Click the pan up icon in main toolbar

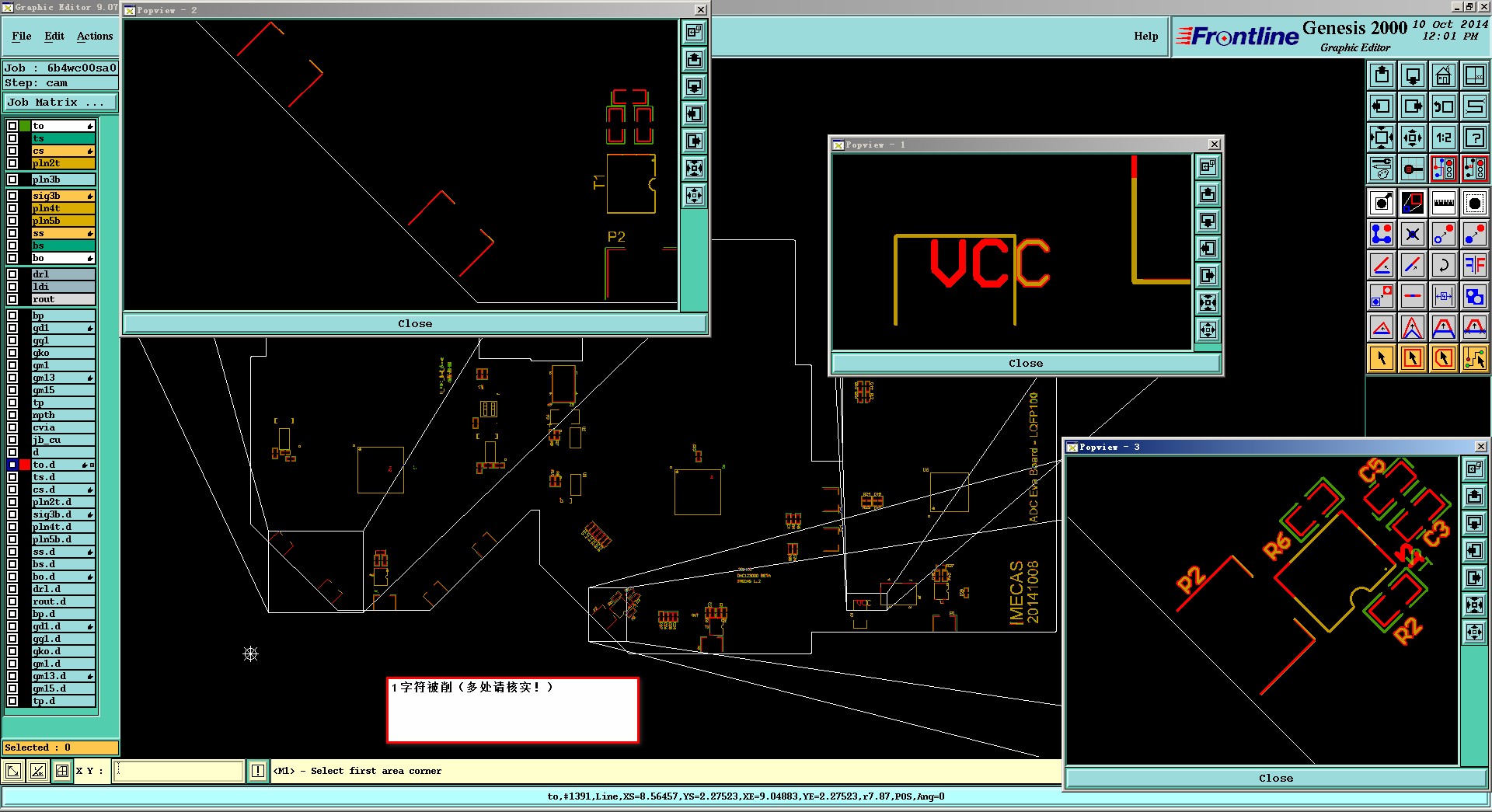1382,75
